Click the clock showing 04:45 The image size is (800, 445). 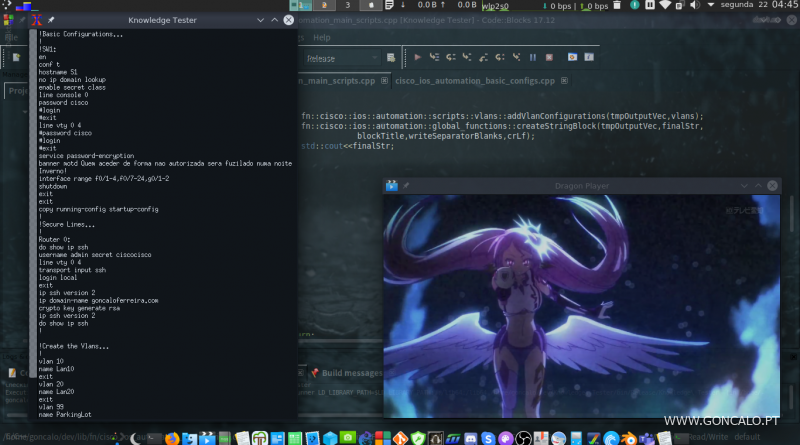(785, 6)
